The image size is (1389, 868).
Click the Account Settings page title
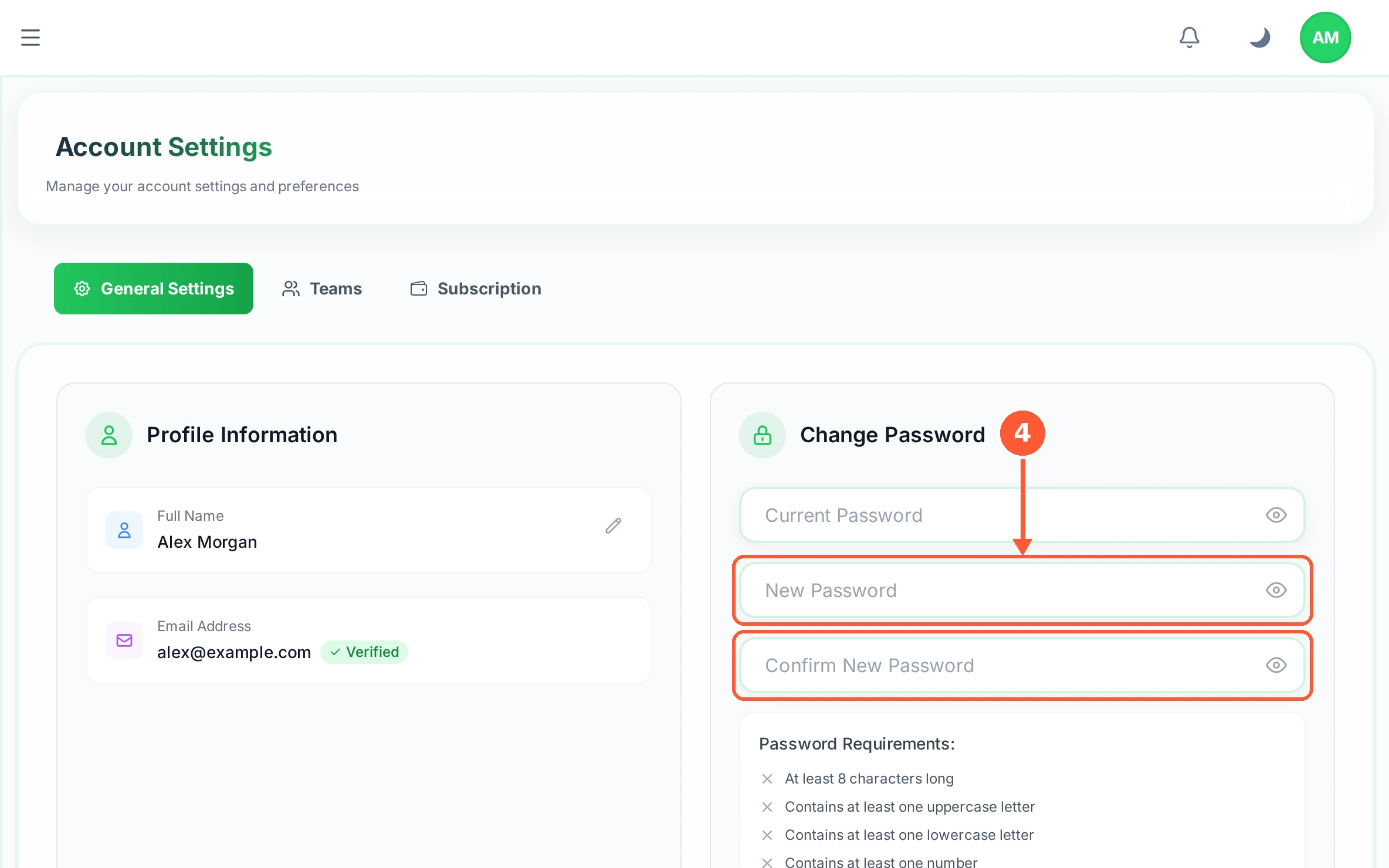click(164, 147)
